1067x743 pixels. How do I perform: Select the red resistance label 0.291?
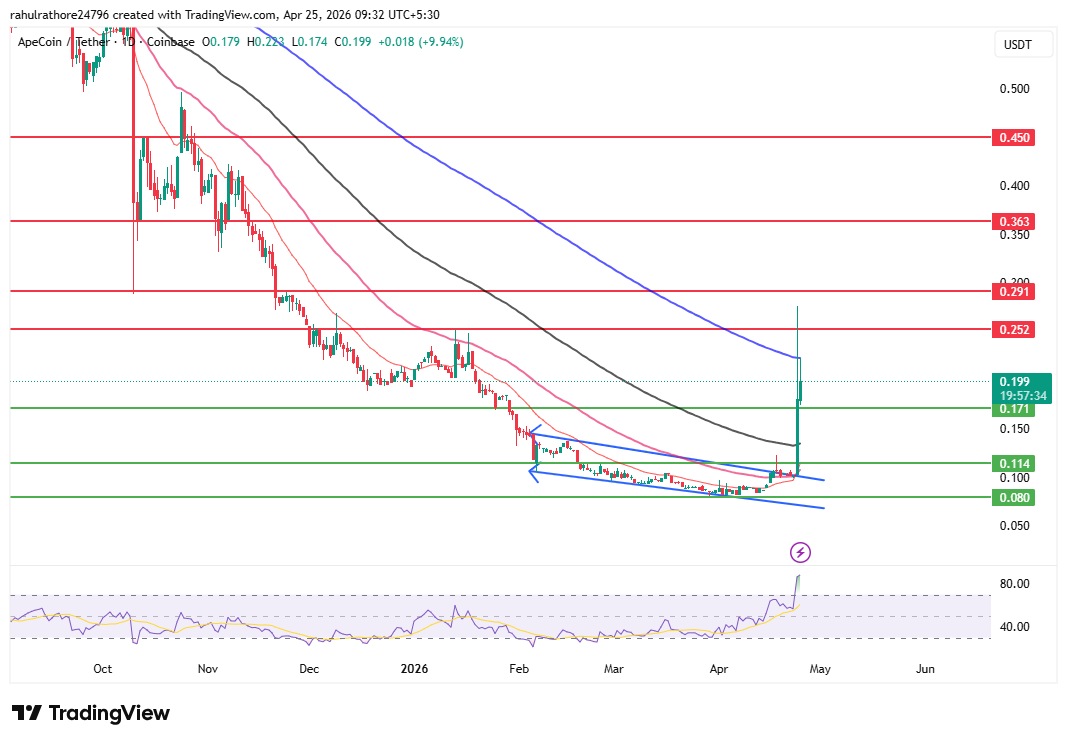tap(1014, 292)
